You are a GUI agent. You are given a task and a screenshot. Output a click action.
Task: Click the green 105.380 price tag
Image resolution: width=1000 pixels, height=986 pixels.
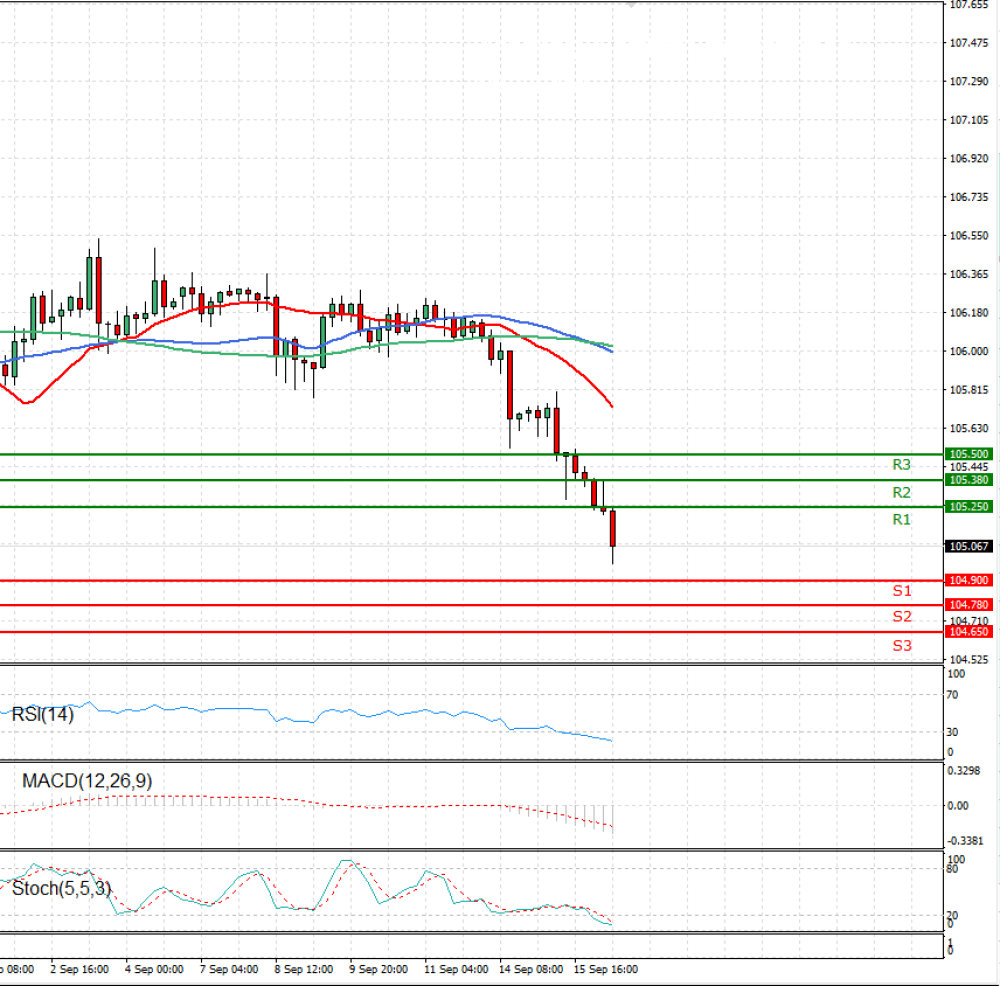968,480
